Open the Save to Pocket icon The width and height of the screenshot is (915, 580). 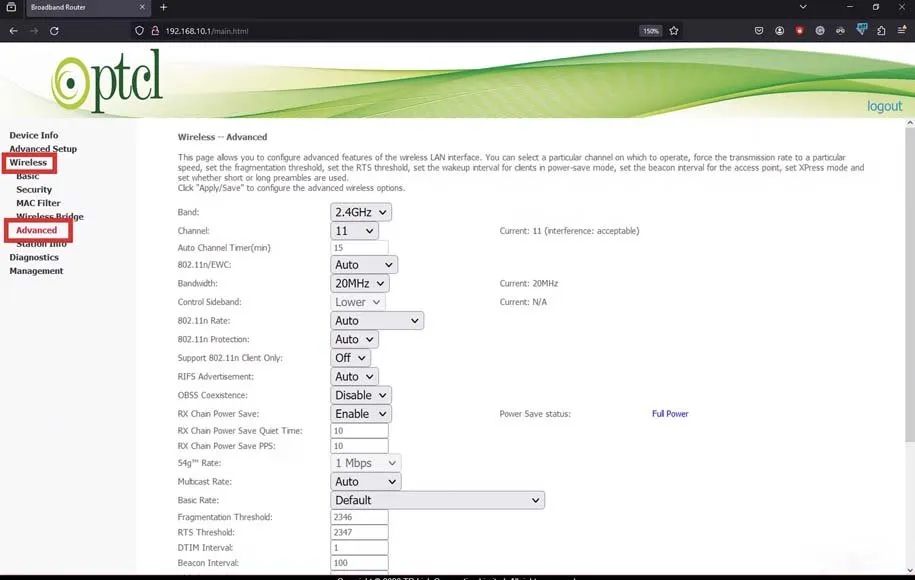click(x=760, y=31)
